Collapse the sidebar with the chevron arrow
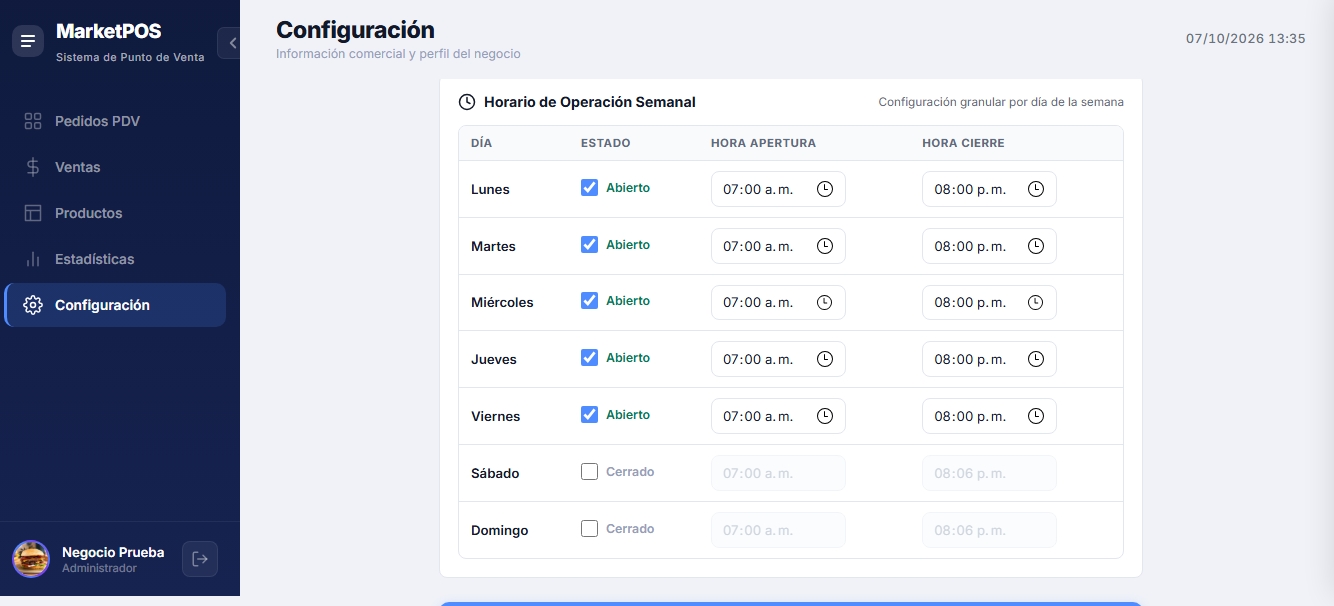The height and width of the screenshot is (606, 1334). coord(232,43)
